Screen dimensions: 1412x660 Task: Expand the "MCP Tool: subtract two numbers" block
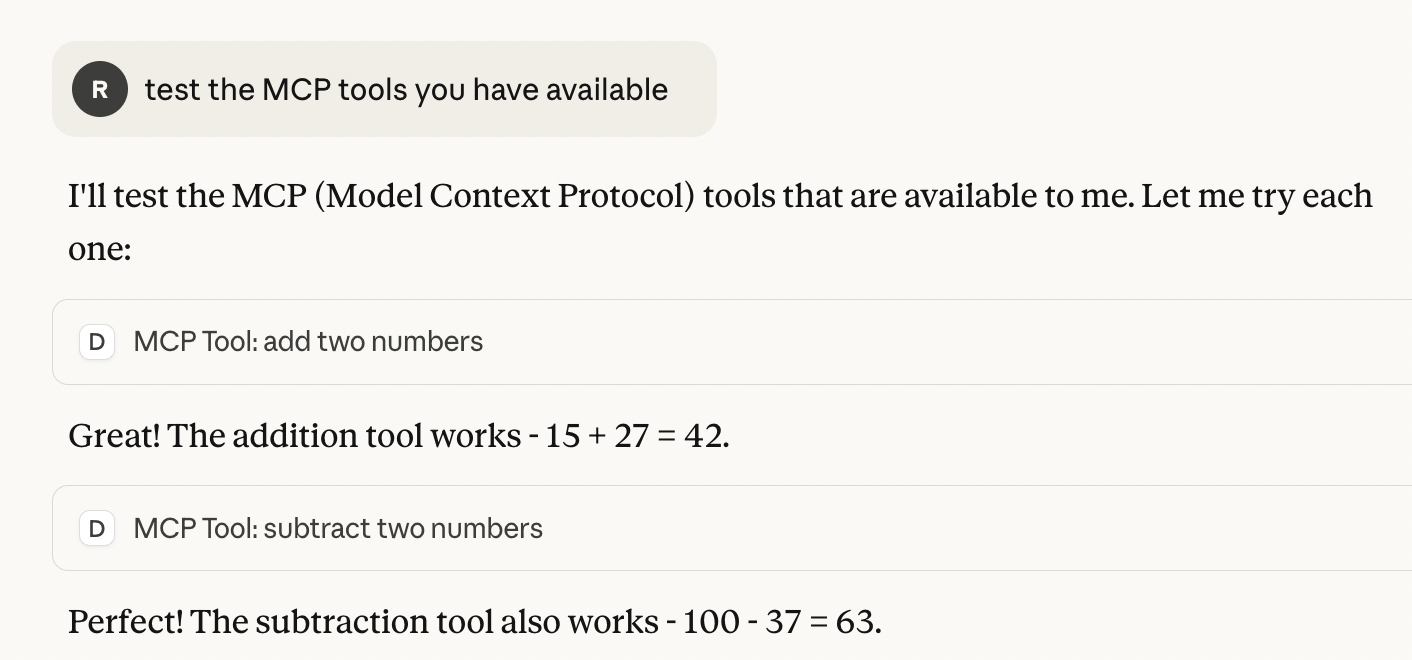[x=338, y=528]
